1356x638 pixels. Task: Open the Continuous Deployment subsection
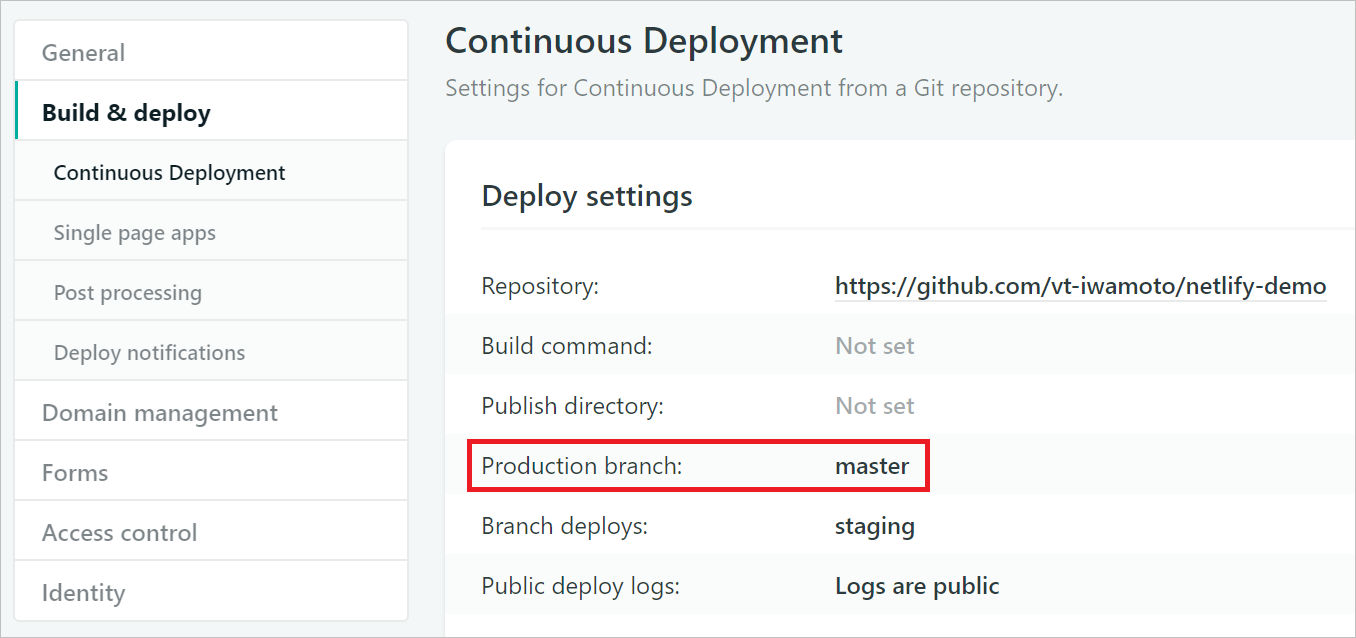pyautogui.click(x=169, y=171)
